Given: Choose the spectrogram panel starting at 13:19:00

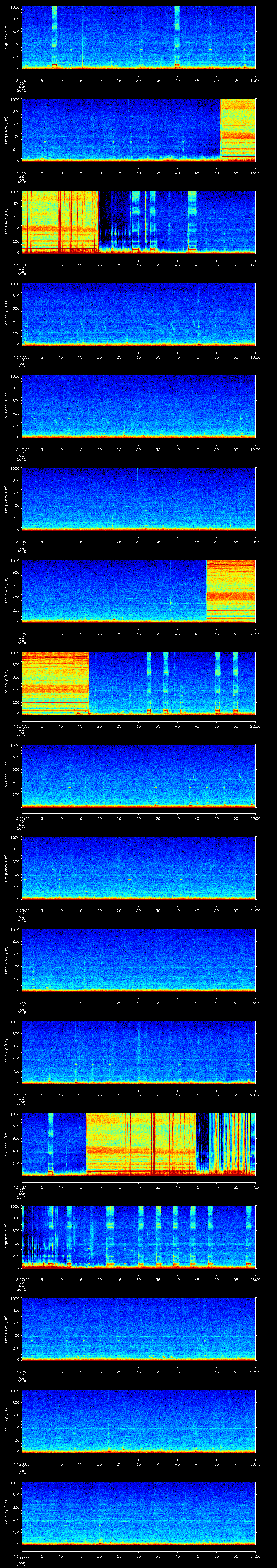Looking at the screenshot, I should 139,499.
